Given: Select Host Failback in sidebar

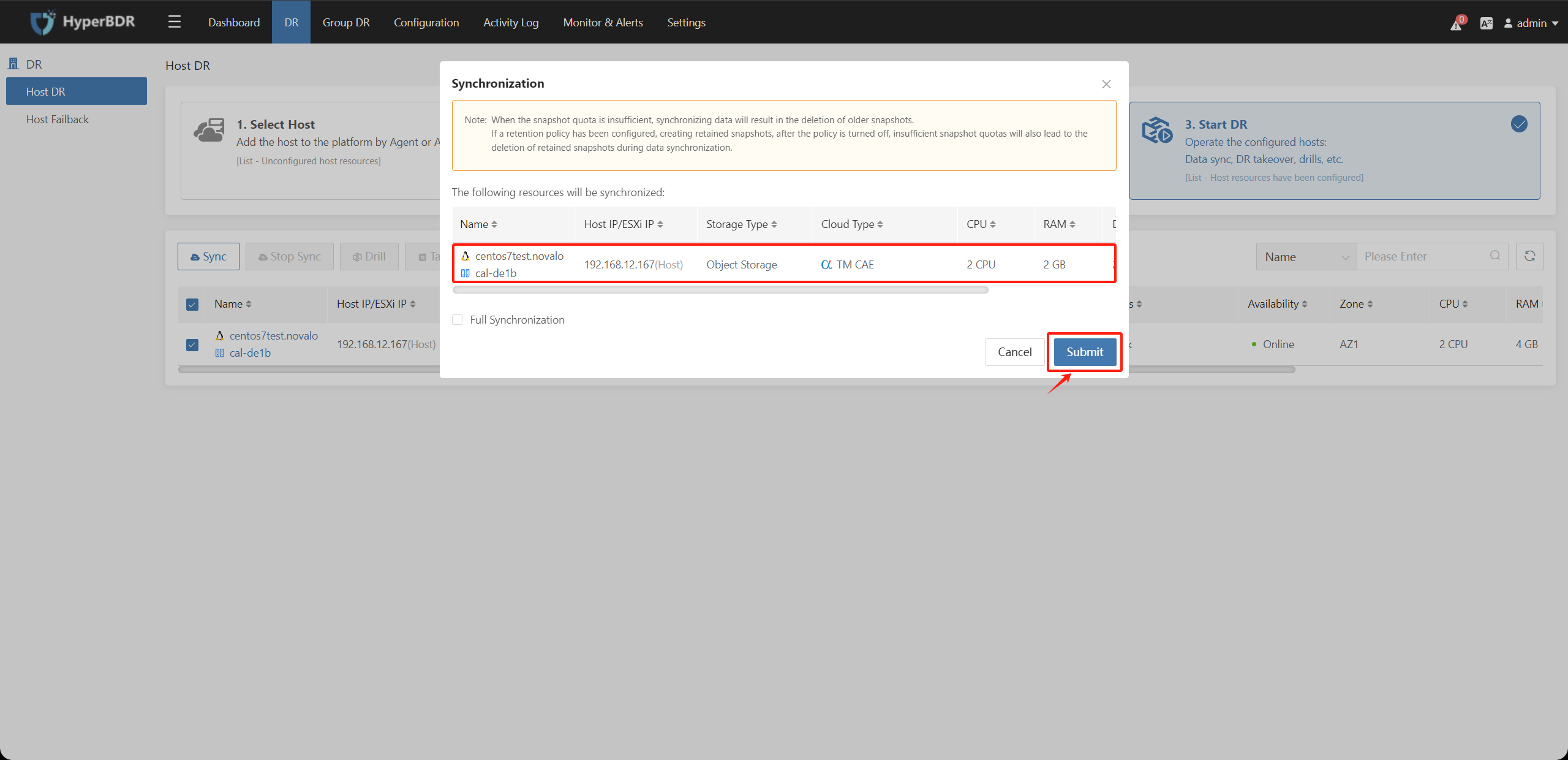Looking at the screenshot, I should tap(58, 120).
